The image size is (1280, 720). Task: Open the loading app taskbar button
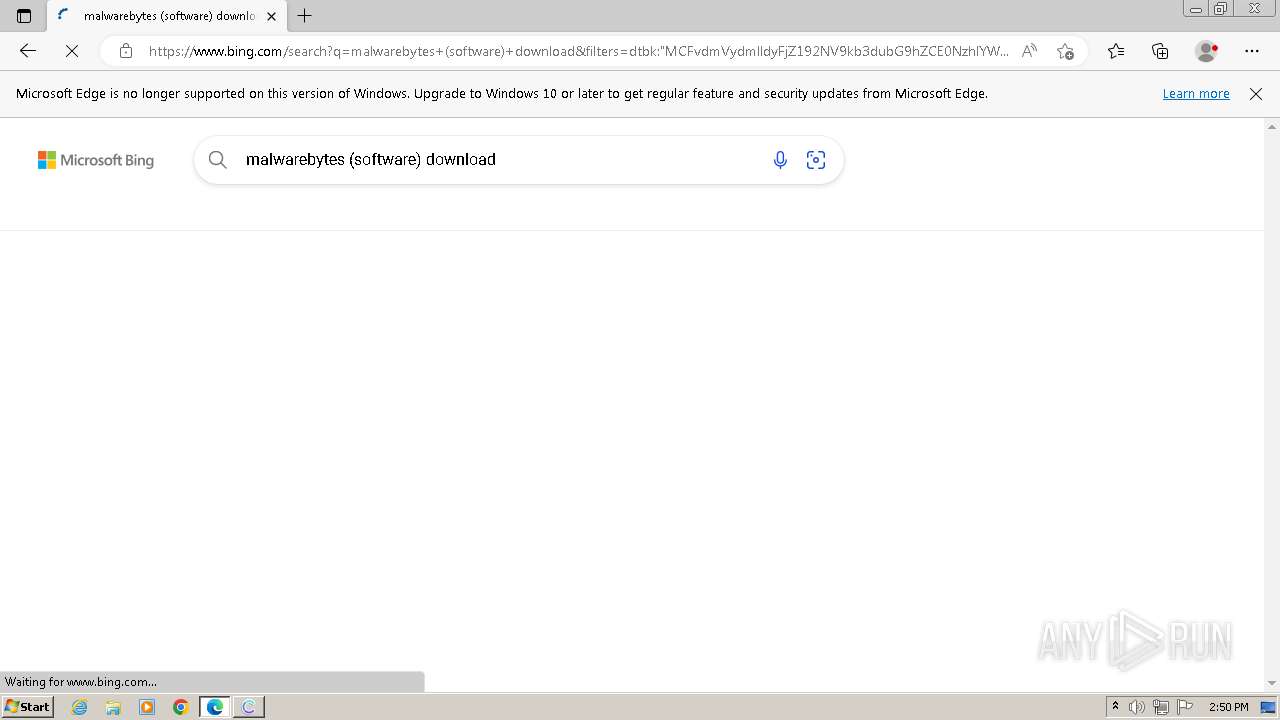pyautogui.click(x=249, y=707)
